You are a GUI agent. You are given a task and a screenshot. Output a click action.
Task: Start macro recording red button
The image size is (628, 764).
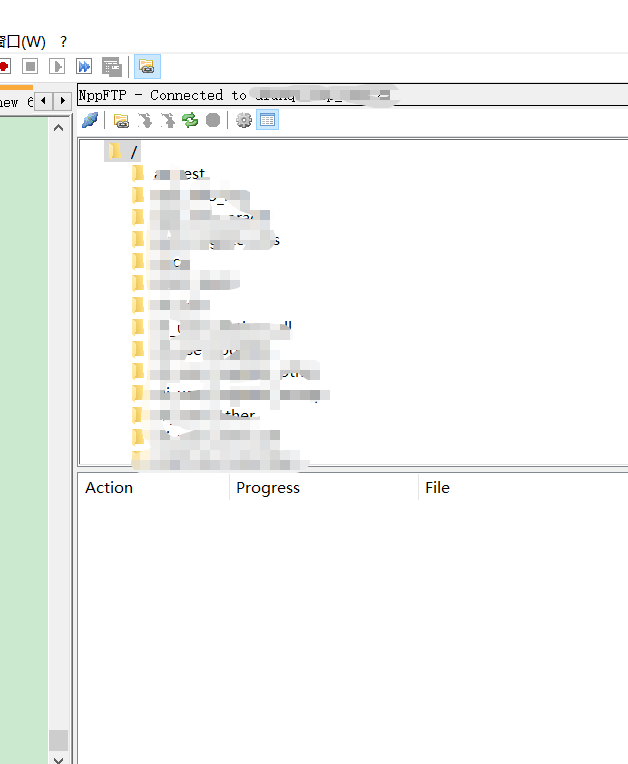coord(4,66)
